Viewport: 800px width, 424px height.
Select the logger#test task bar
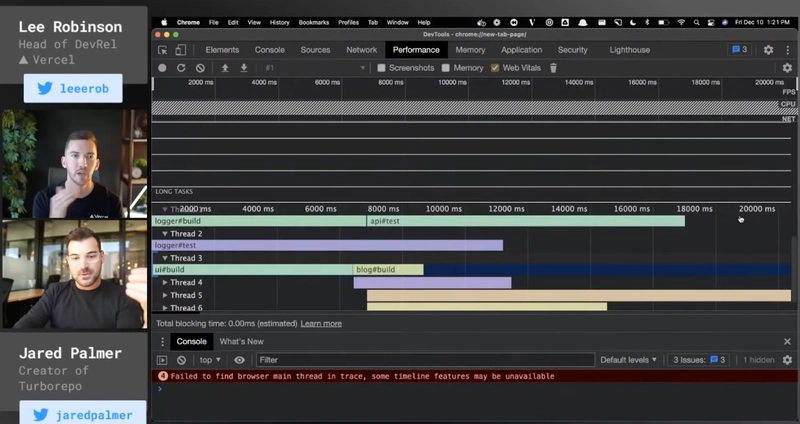(328, 245)
